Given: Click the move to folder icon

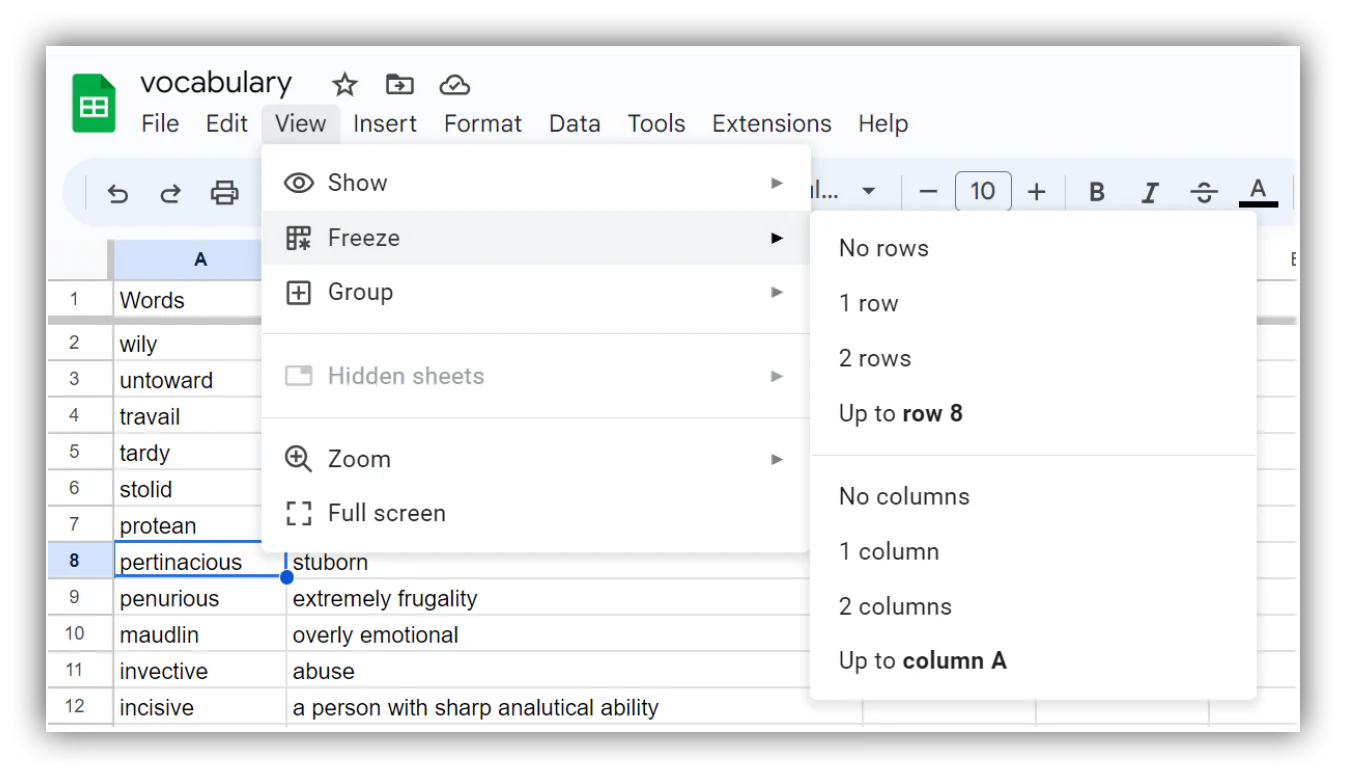Looking at the screenshot, I should [399, 84].
